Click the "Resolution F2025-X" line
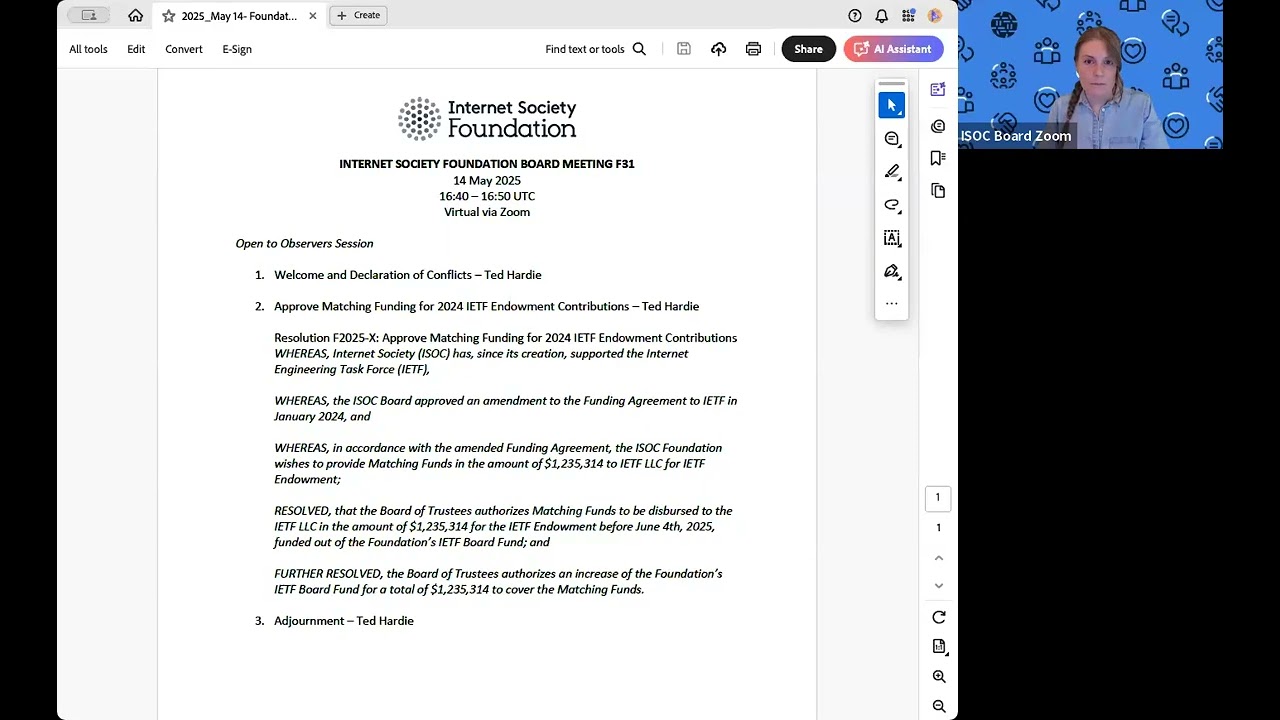This screenshot has width=1280, height=720. [x=506, y=338]
